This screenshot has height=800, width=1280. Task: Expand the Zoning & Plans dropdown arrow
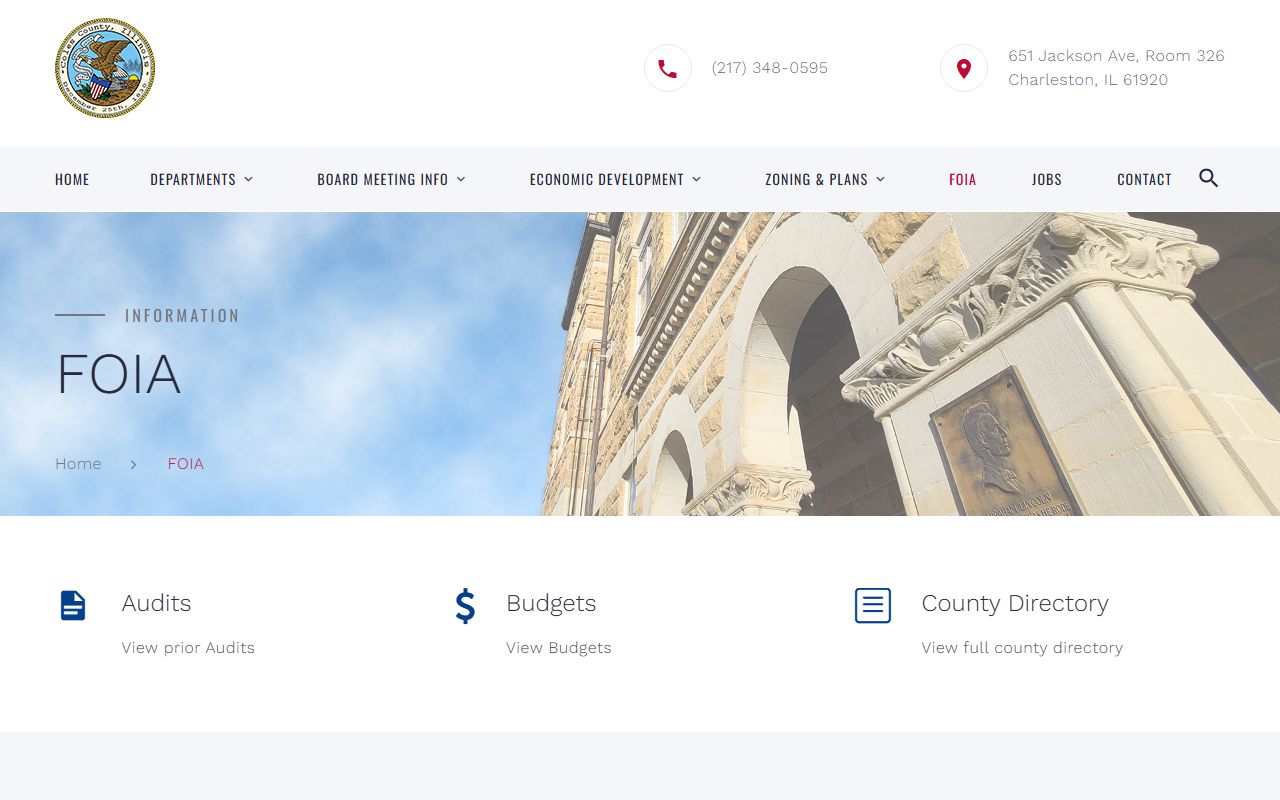881,179
